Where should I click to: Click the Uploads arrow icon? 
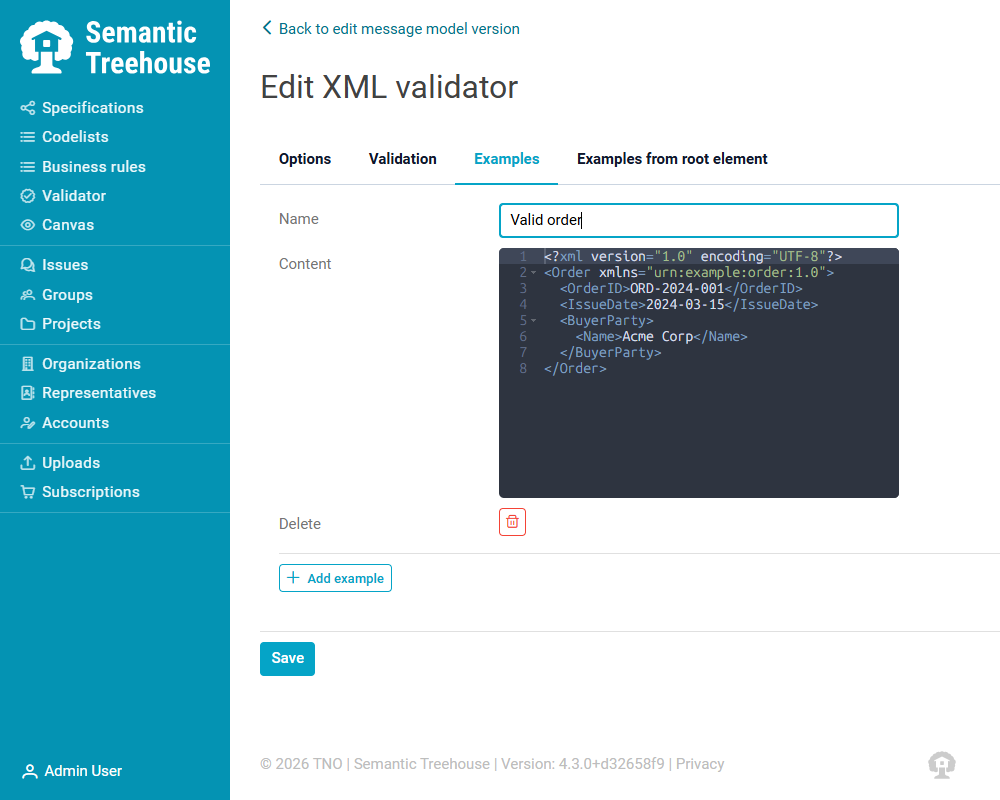27,463
